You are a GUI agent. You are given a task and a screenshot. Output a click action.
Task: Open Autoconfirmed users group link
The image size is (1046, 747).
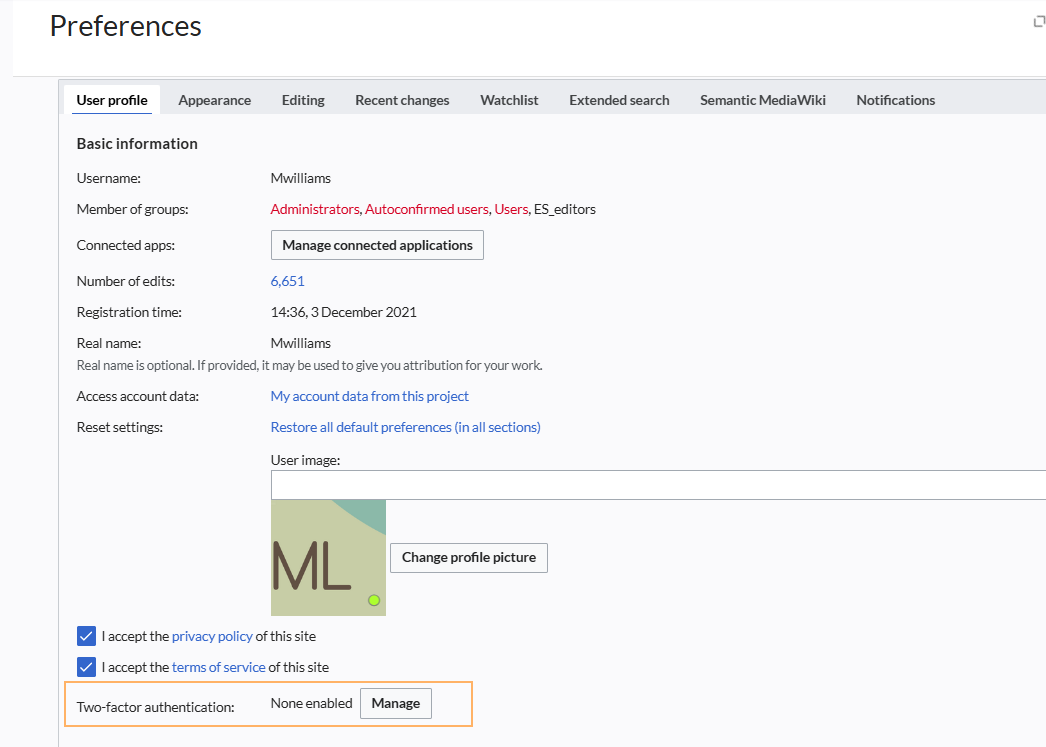(x=426, y=209)
